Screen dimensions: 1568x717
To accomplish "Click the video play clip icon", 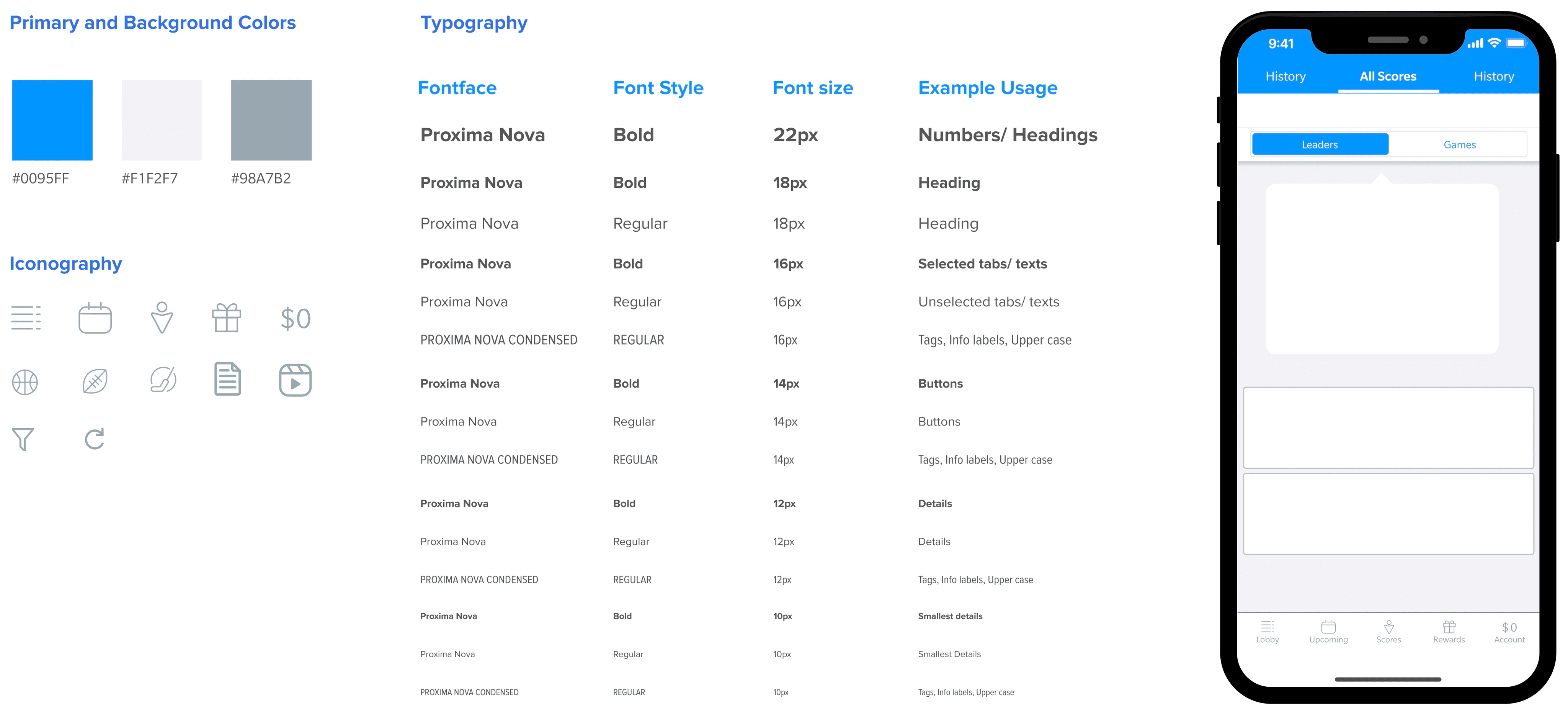I will (x=295, y=380).
